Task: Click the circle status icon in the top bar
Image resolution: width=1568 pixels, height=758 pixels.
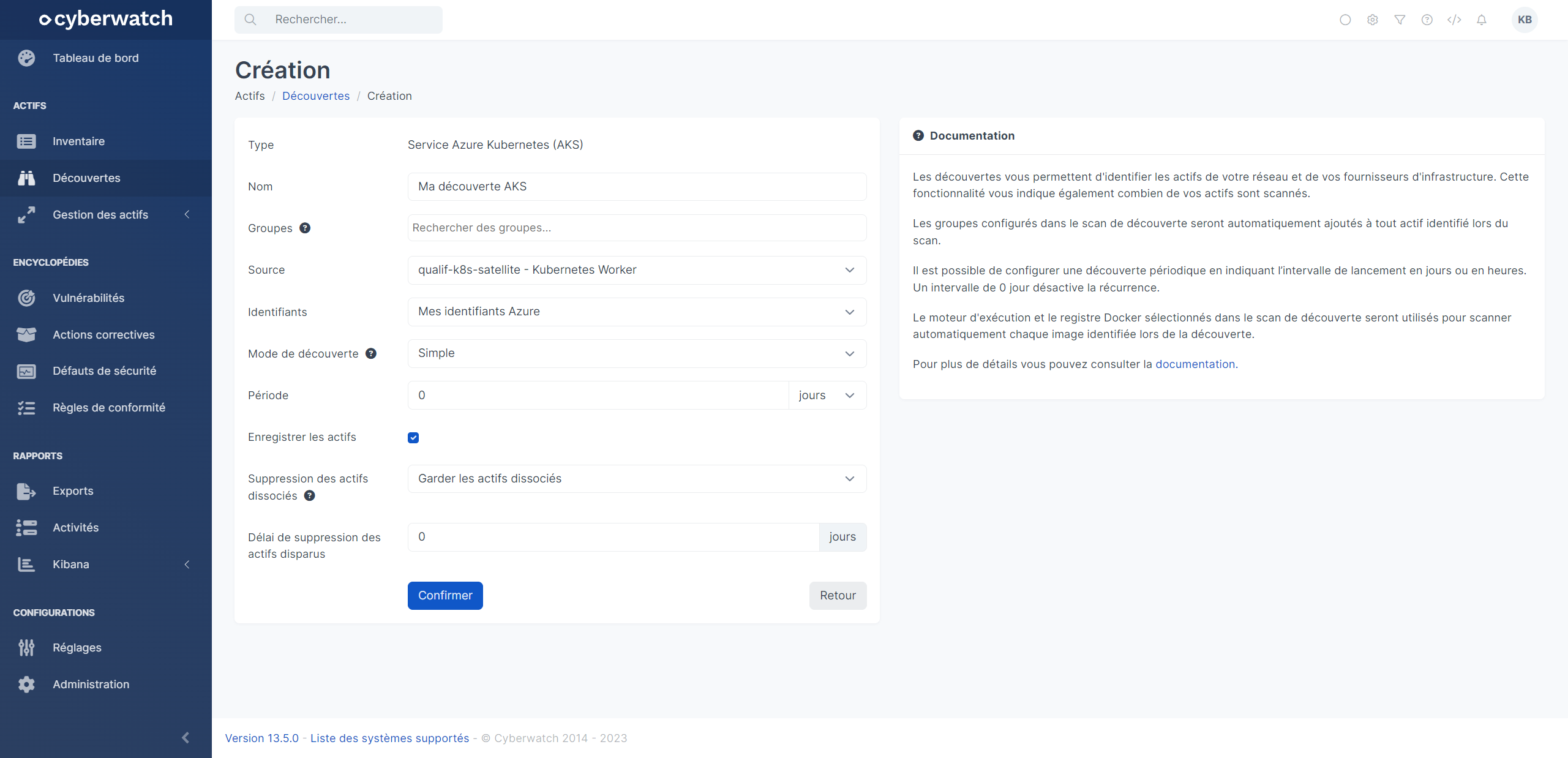Action: click(1345, 20)
